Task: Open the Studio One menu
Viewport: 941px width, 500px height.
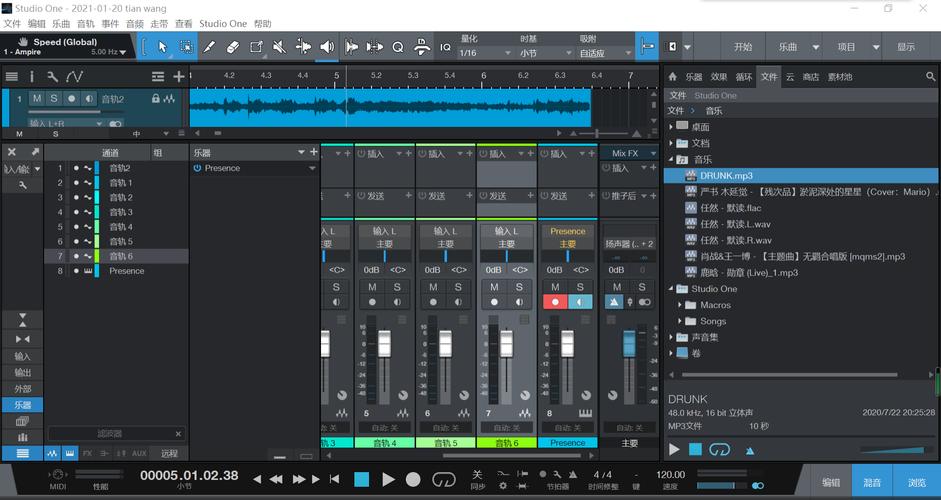Action: tap(223, 23)
